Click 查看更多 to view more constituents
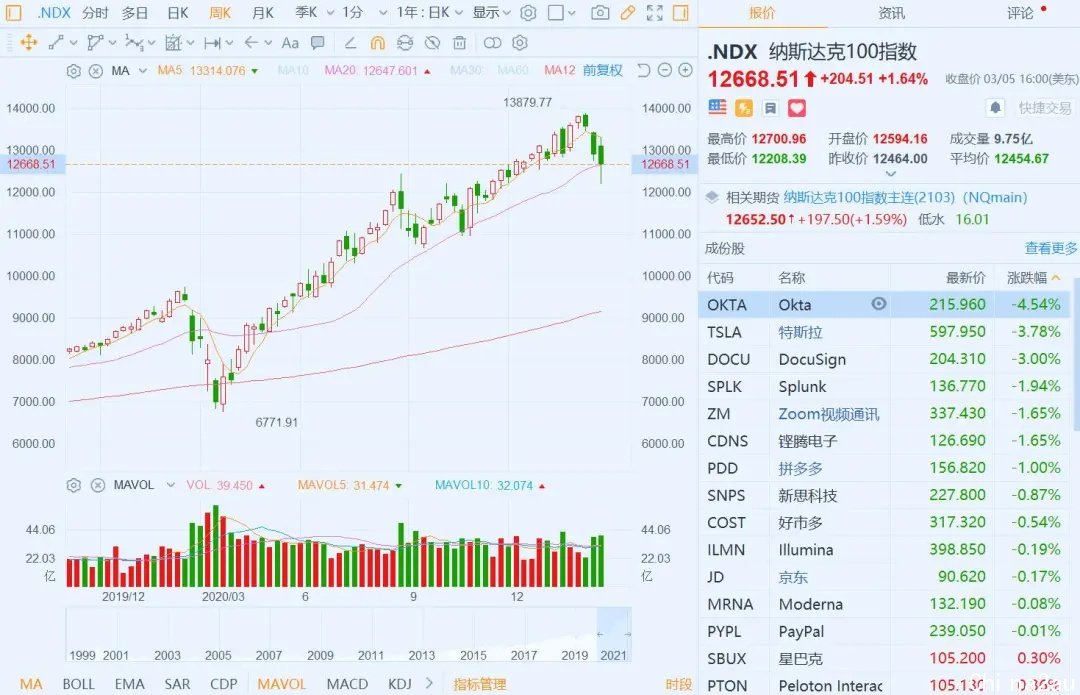 click(x=1050, y=248)
